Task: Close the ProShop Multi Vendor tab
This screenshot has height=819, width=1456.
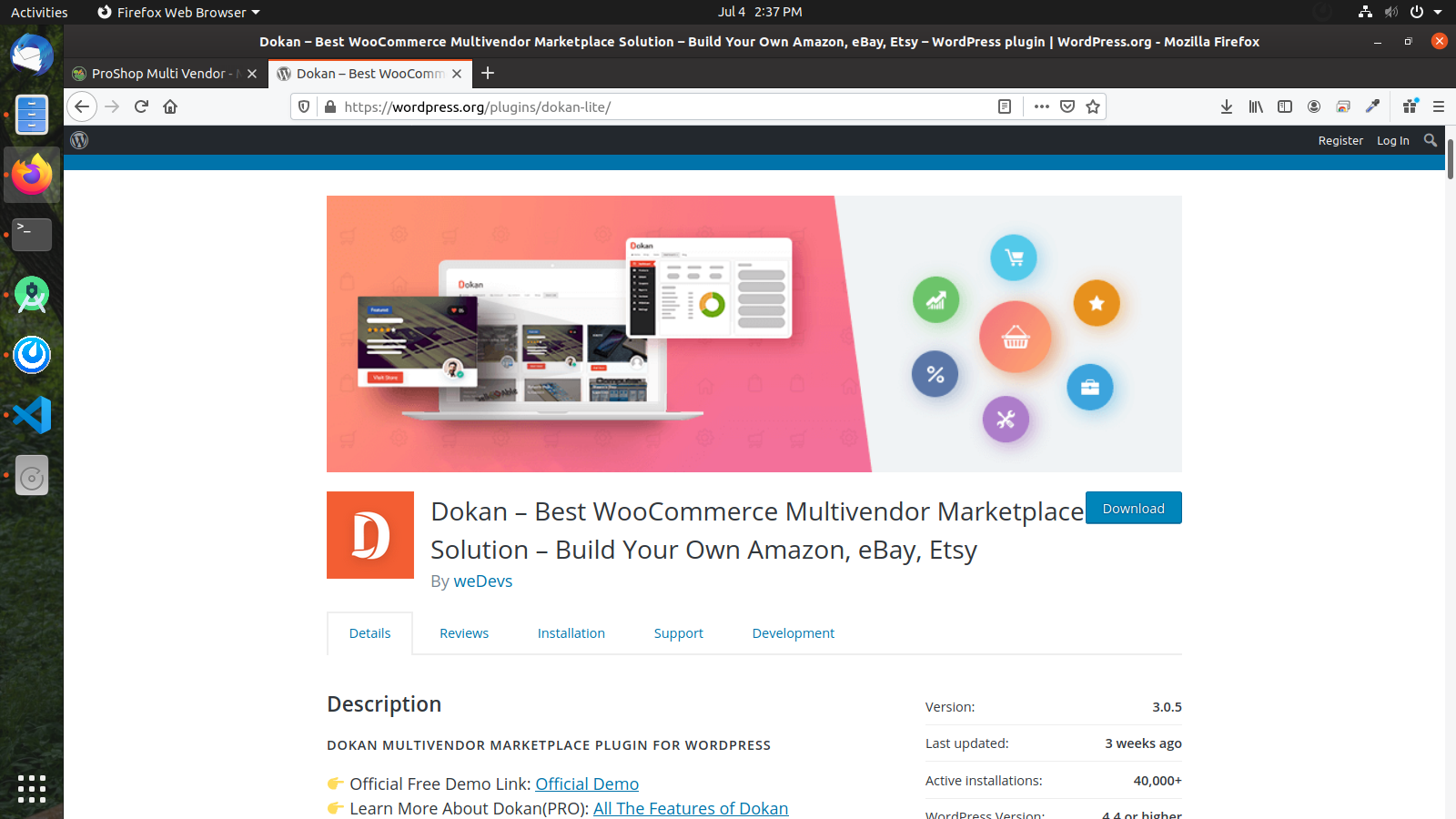Action: point(252,74)
